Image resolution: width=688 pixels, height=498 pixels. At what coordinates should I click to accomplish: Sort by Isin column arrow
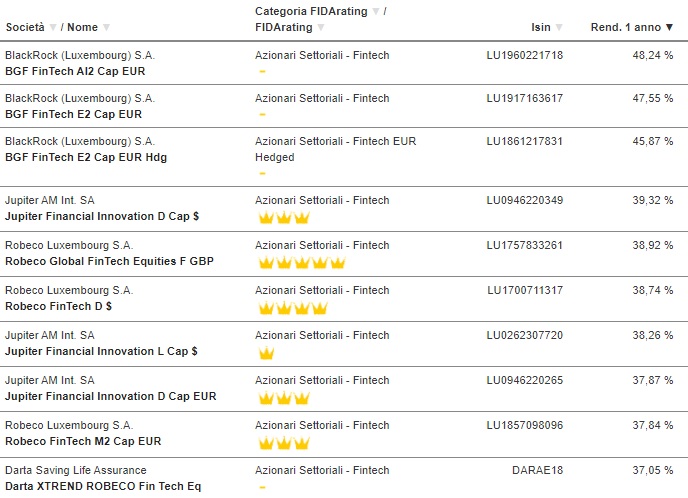pos(559,27)
